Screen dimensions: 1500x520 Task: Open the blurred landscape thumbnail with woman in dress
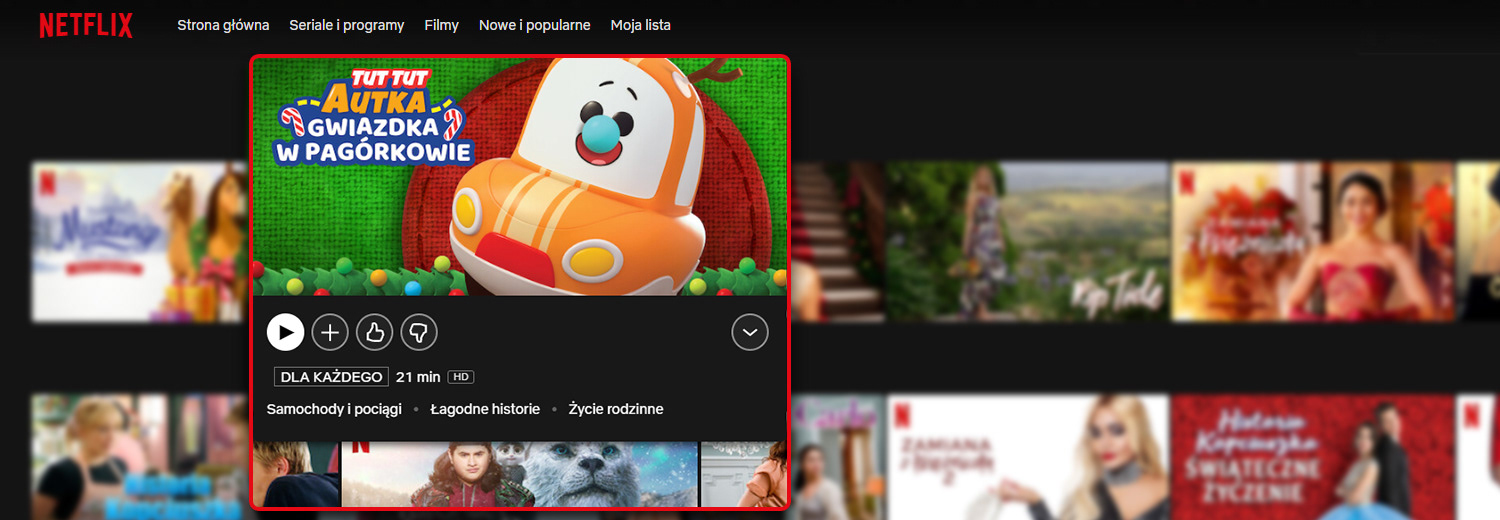(x=1027, y=242)
